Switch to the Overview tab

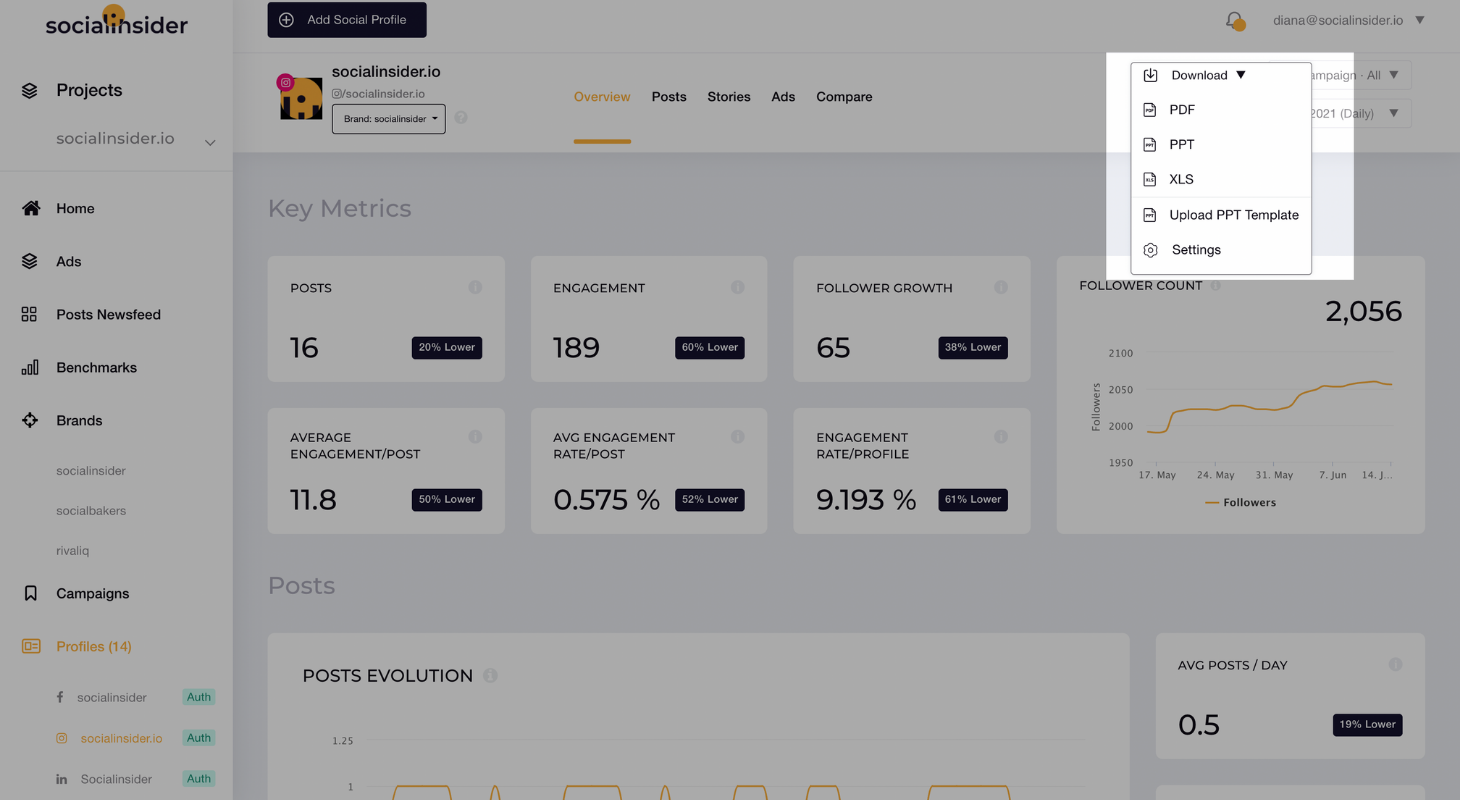pyautogui.click(x=602, y=97)
